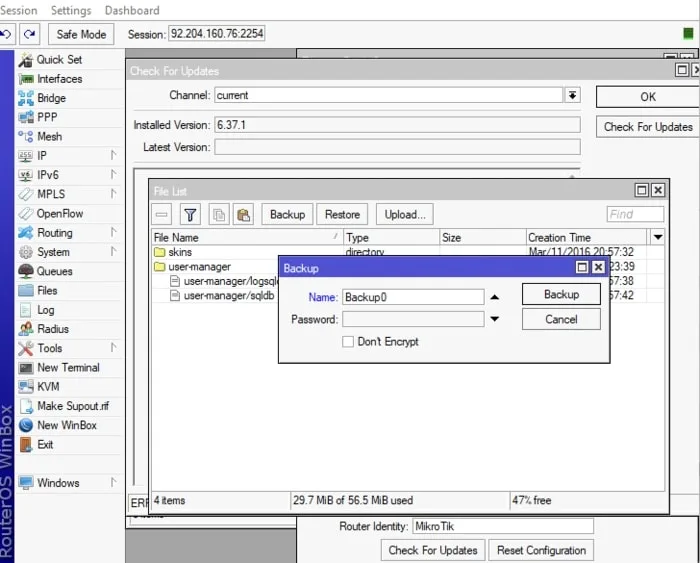Click the paste icon in File List toolbar

243,215
